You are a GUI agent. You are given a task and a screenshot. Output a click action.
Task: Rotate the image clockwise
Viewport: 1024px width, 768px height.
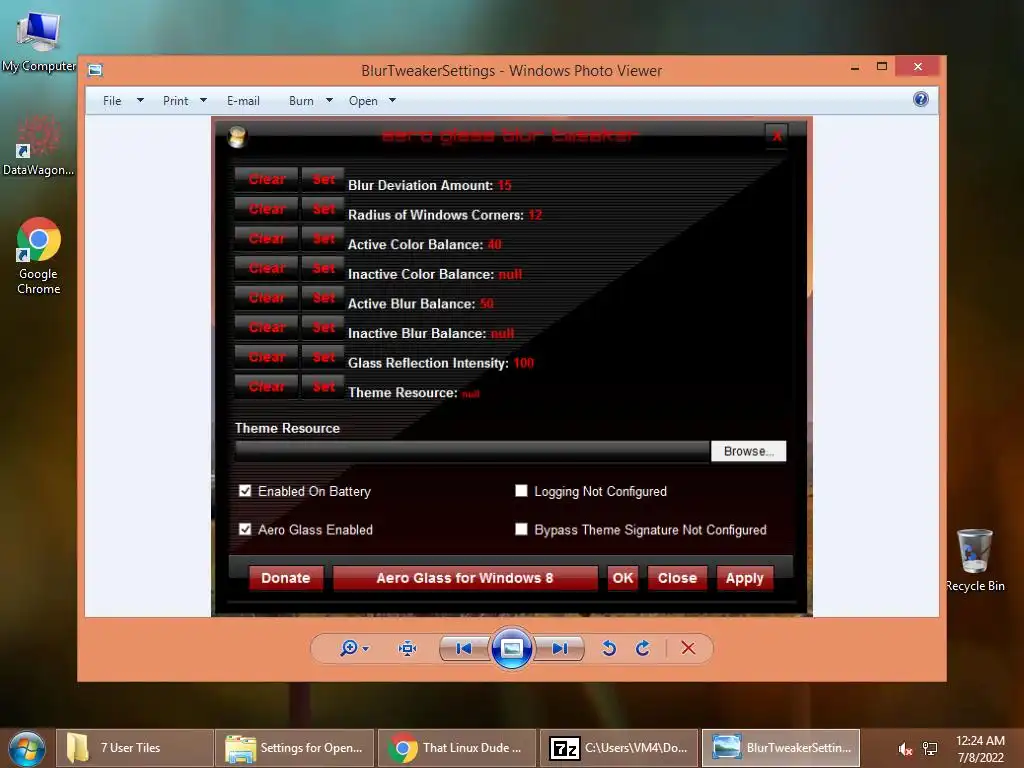pyautogui.click(x=643, y=648)
